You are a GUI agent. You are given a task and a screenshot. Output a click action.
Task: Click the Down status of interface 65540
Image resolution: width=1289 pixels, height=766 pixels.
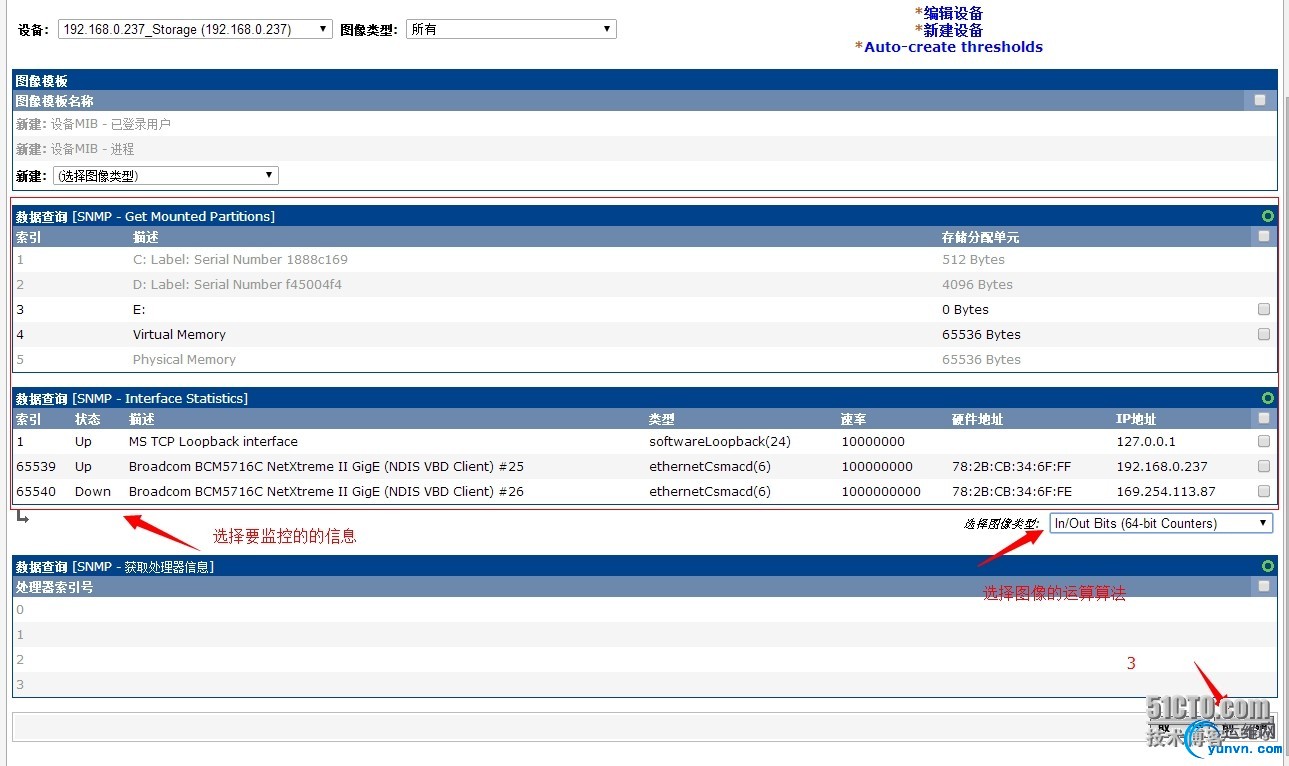(x=93, y=491)
